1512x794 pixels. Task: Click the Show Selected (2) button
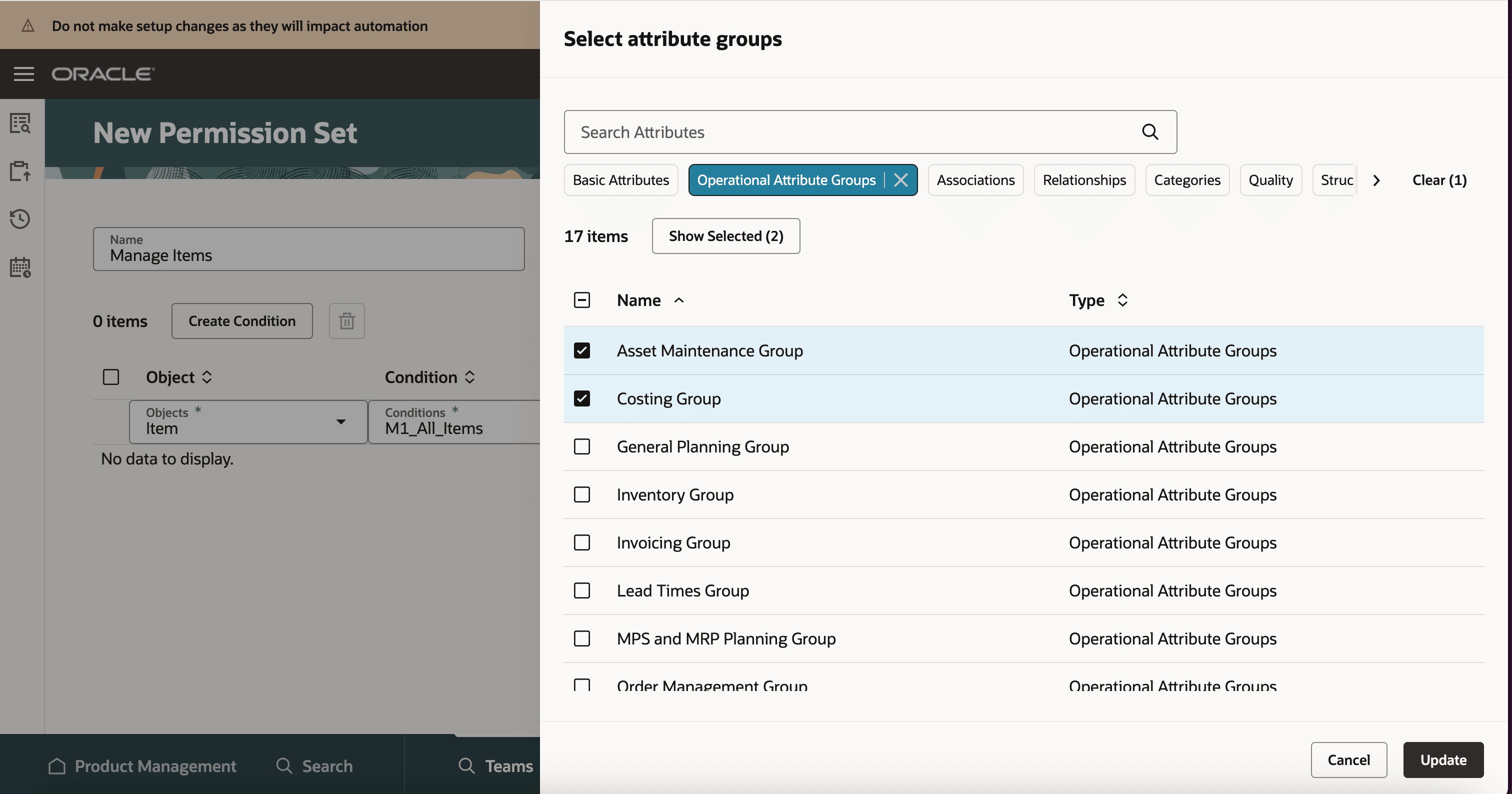726,236
